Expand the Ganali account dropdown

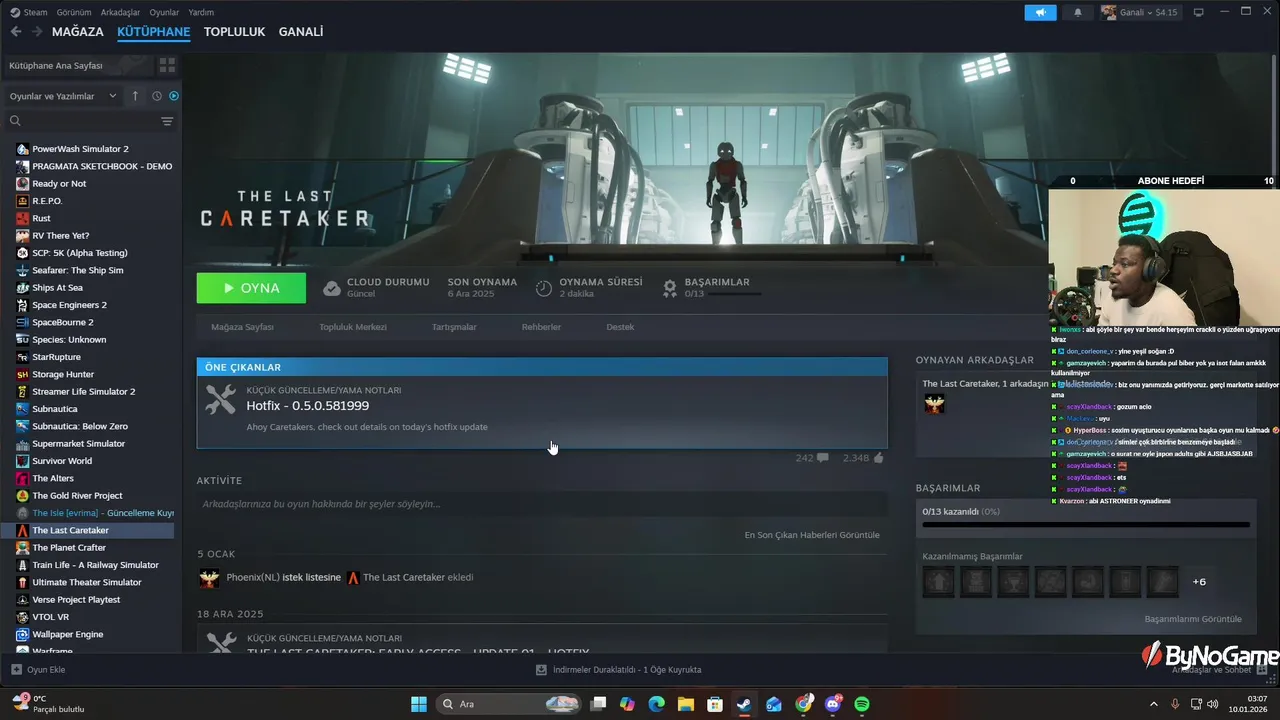(x=1139, y=12)
